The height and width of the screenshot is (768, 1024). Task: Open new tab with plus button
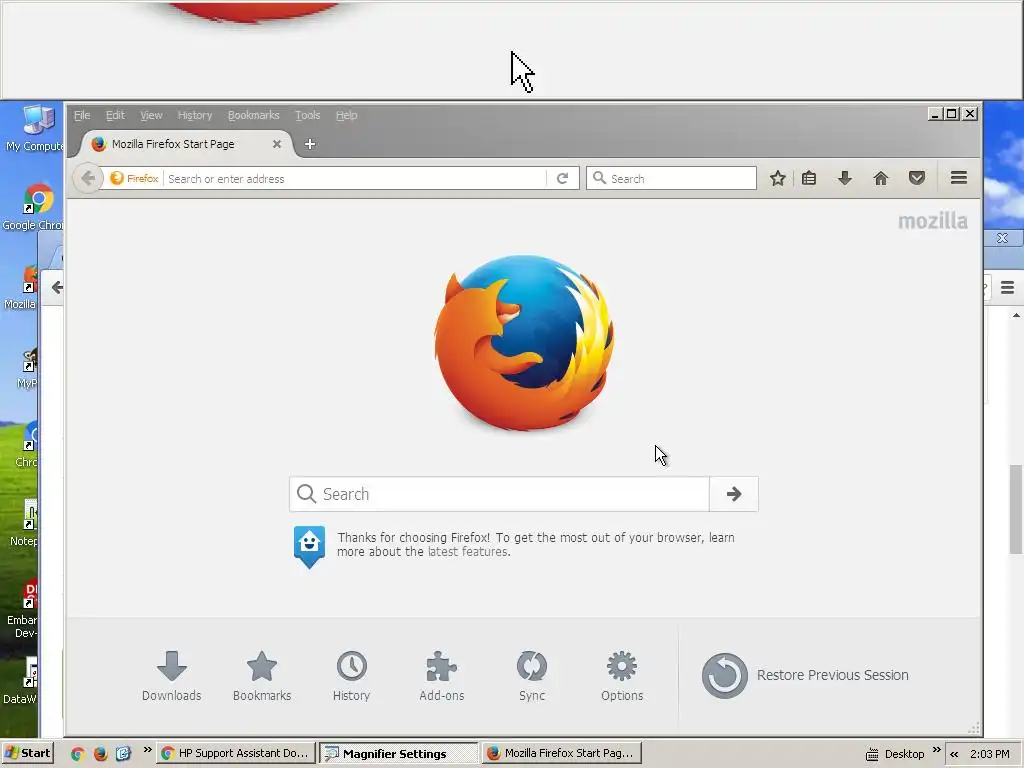click(310, 144)
